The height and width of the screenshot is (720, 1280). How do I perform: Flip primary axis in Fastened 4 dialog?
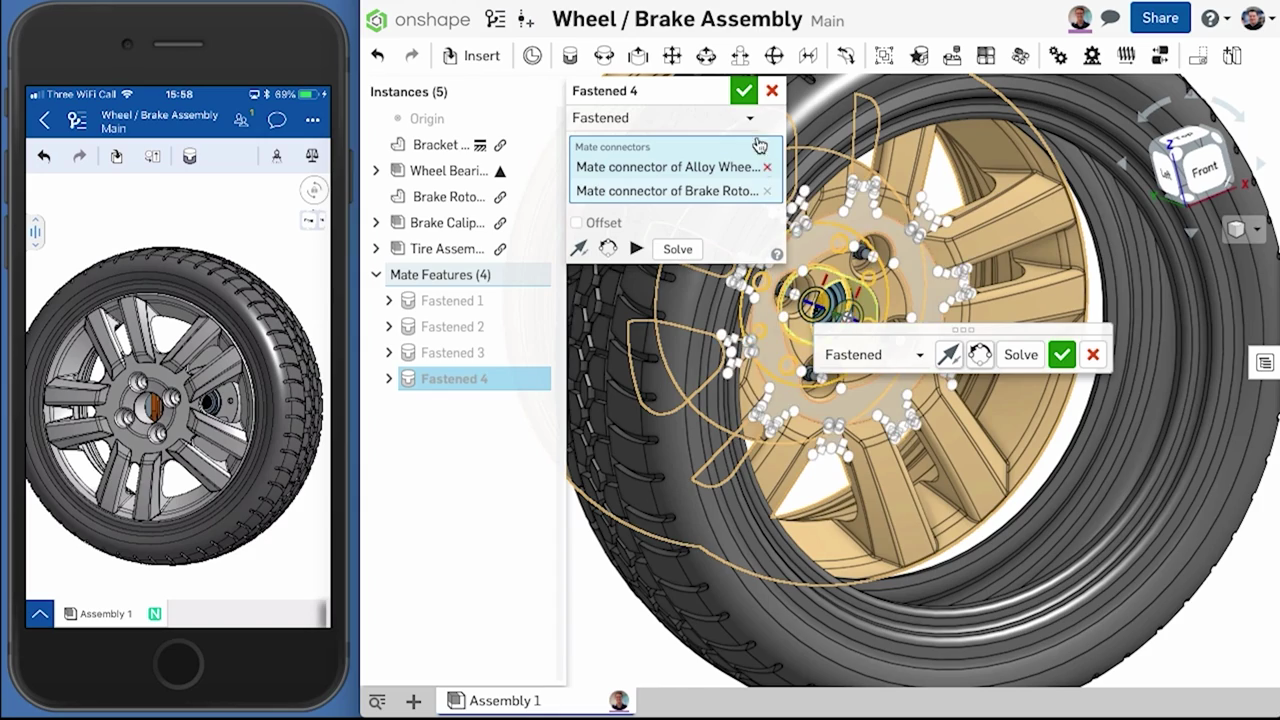click(579, 249)
